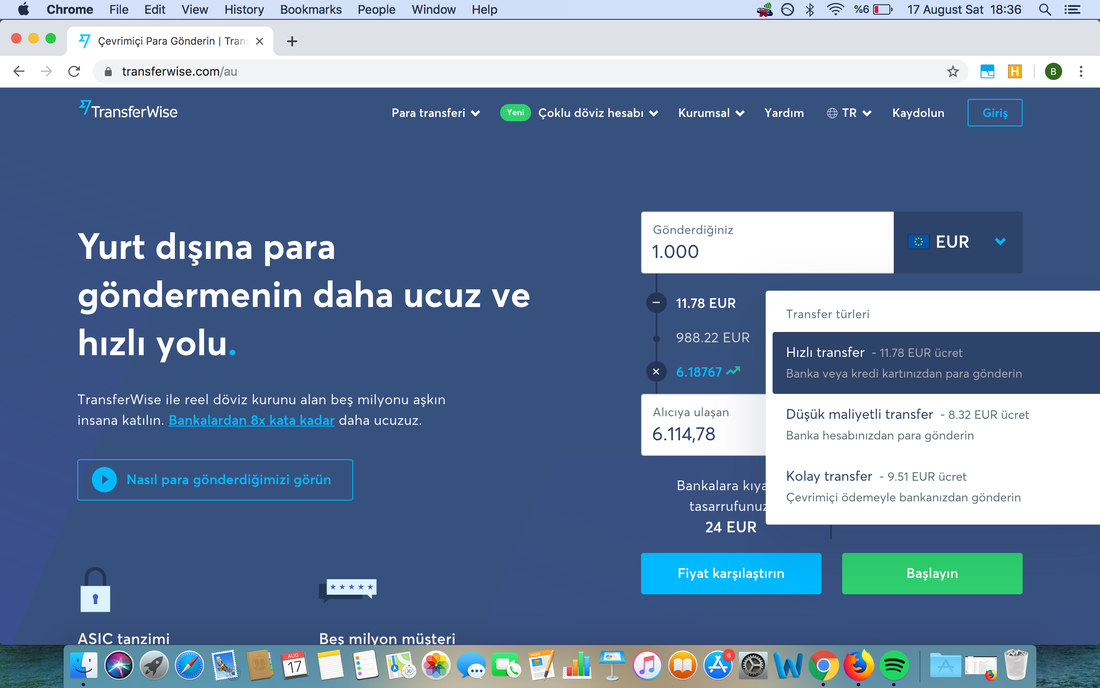
Task: Expand the Çoklu döviz hesabı menu
Action: pyautogui.click(x=598, y=113)
